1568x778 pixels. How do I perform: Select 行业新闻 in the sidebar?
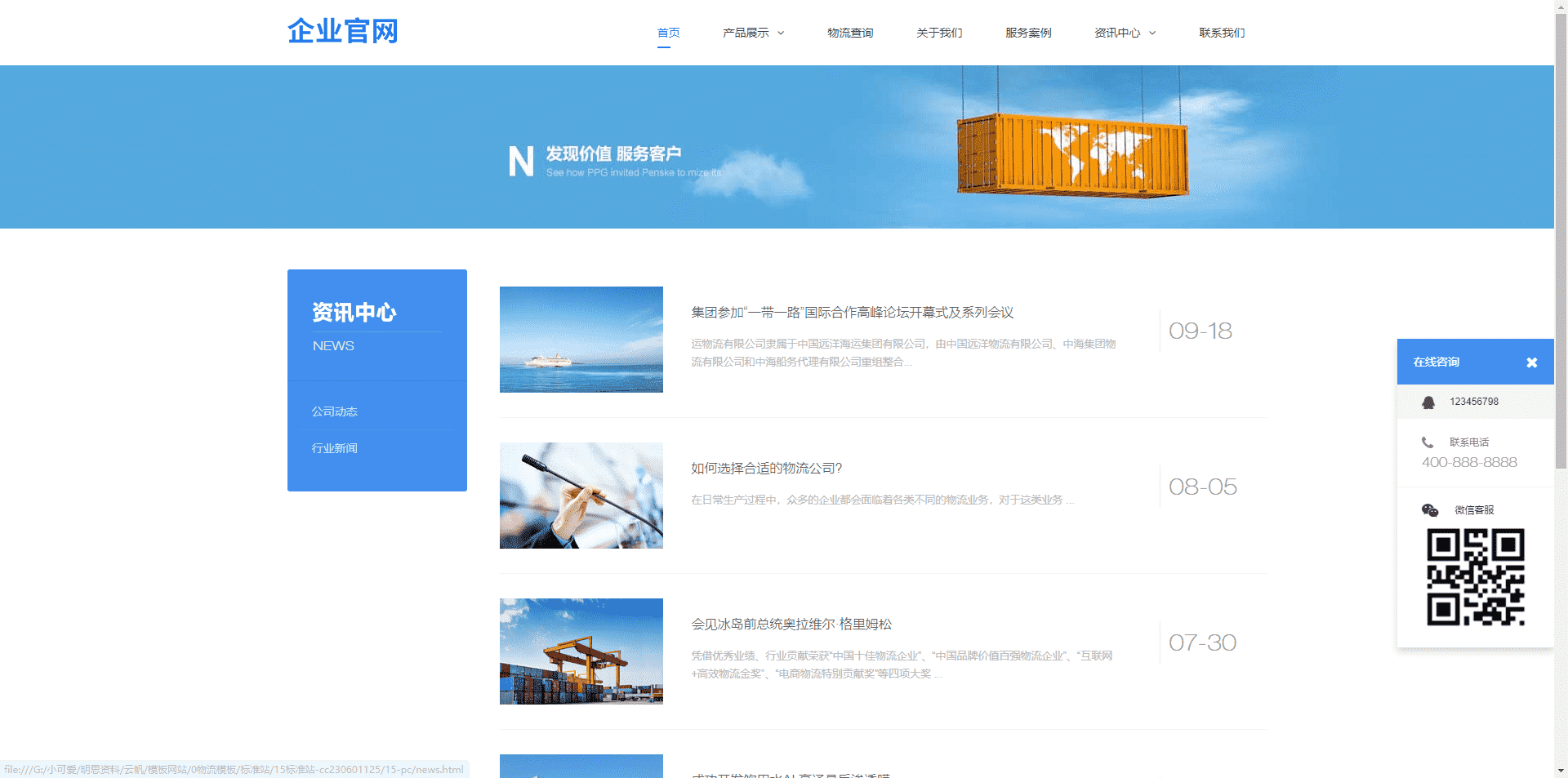pyautogui.click(x=335, y=448)
